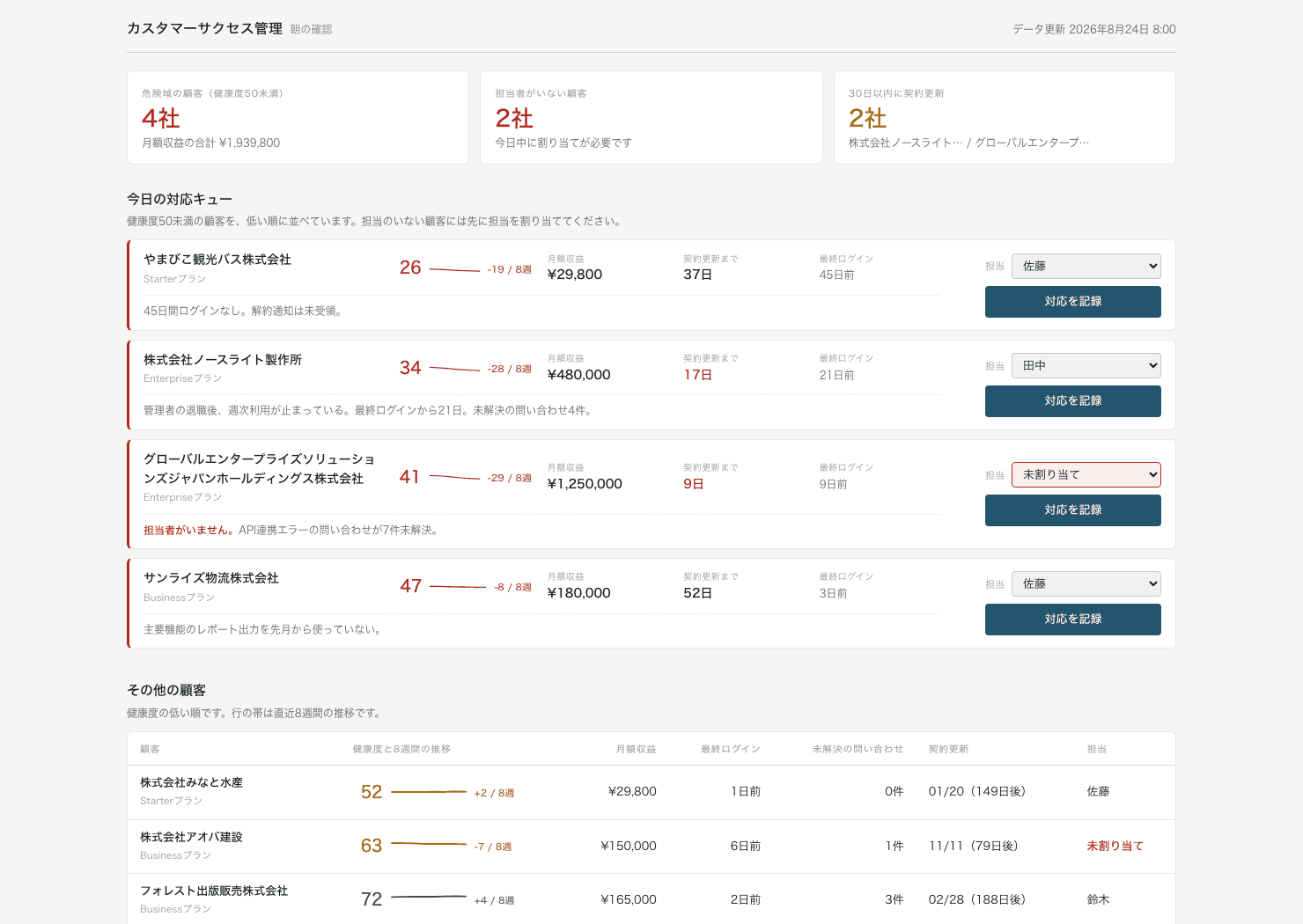Click the 今日の対応キュー section heading
Image resolution: width=1303 pixels, height=924 pixels.
[180, 200]
